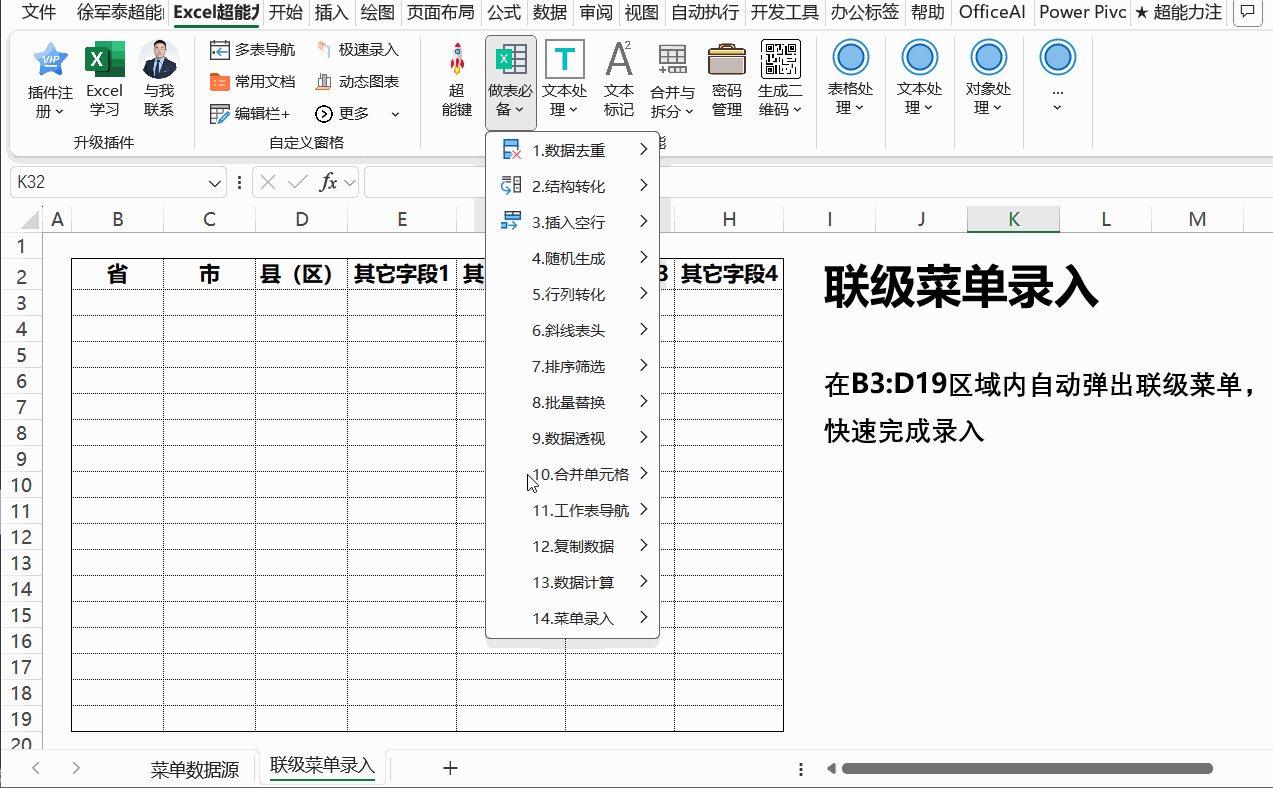Open 11.工作表导航 submenu
1273x788 pixels.
[572, 510]
